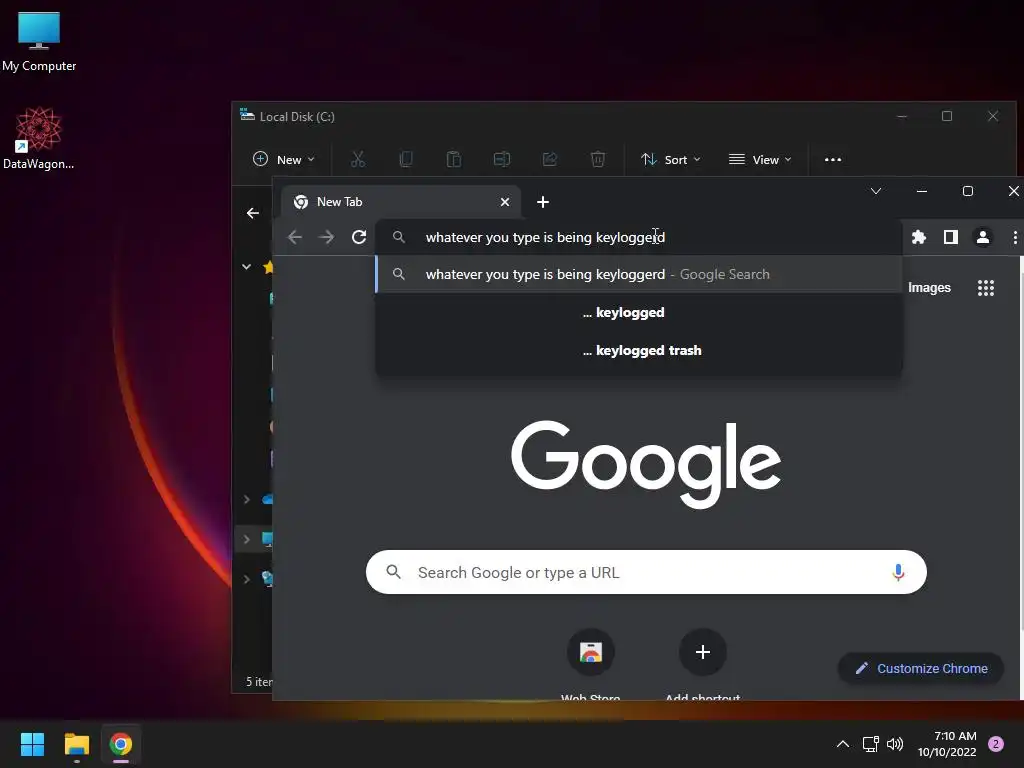Show hidden icons in system tray

pos(843,744)
